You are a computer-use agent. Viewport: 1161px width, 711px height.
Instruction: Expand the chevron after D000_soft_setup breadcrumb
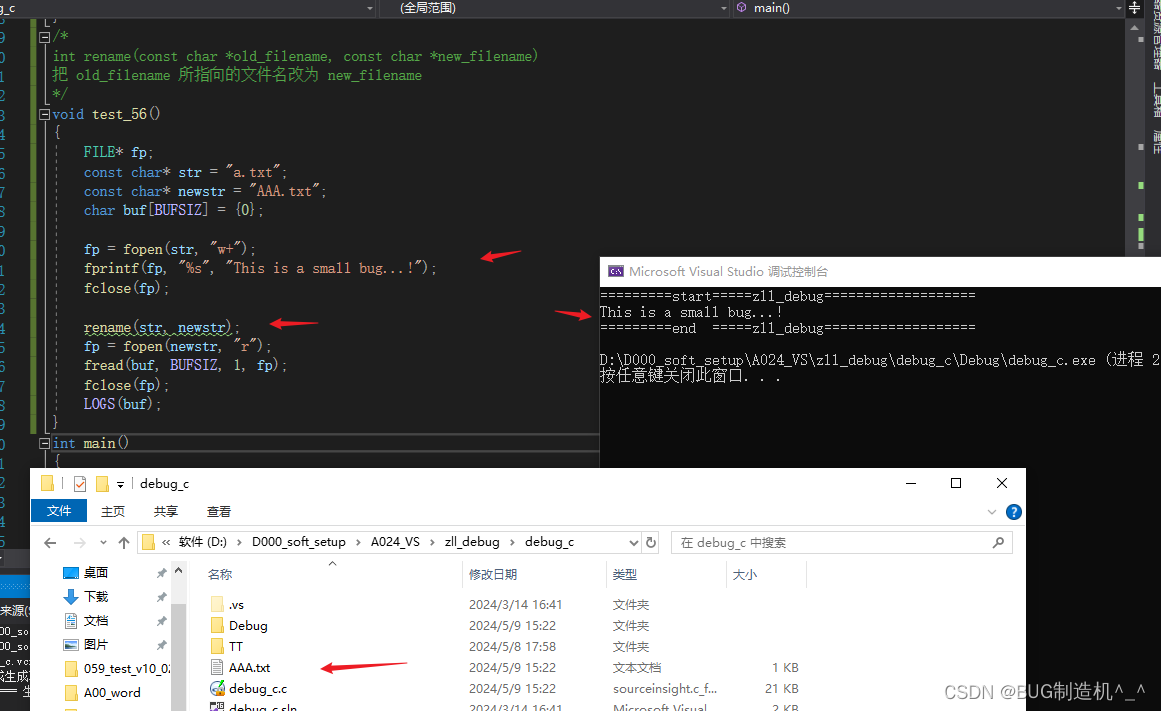click(x=358, y=542)
